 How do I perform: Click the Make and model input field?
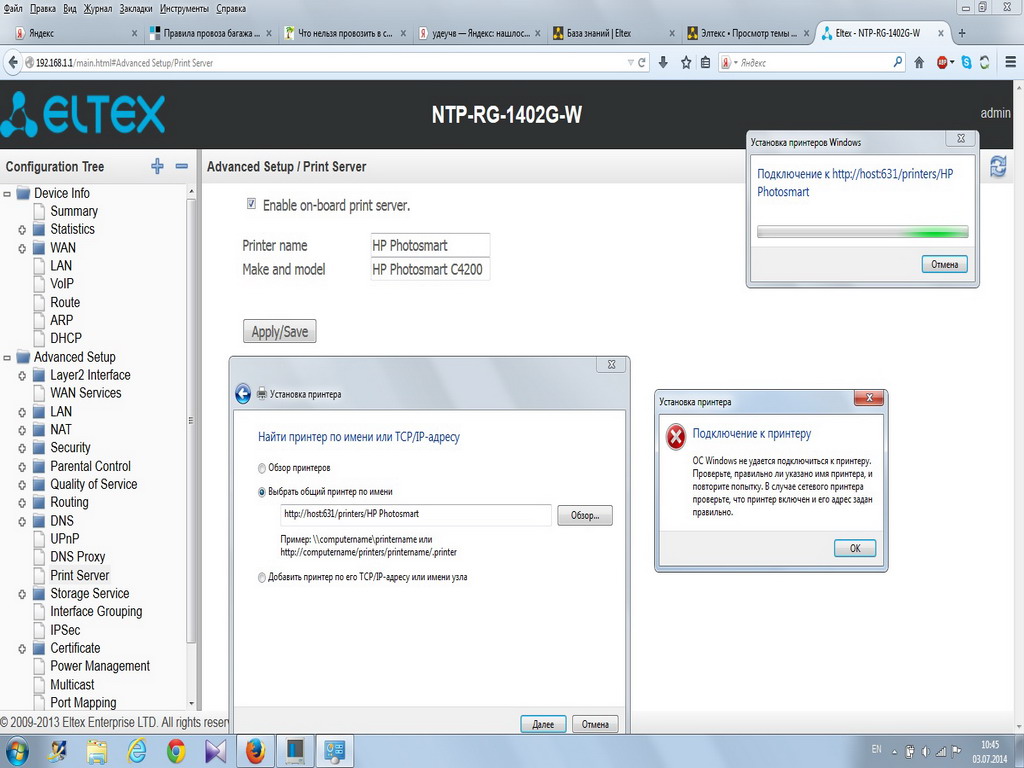point(430,269)
